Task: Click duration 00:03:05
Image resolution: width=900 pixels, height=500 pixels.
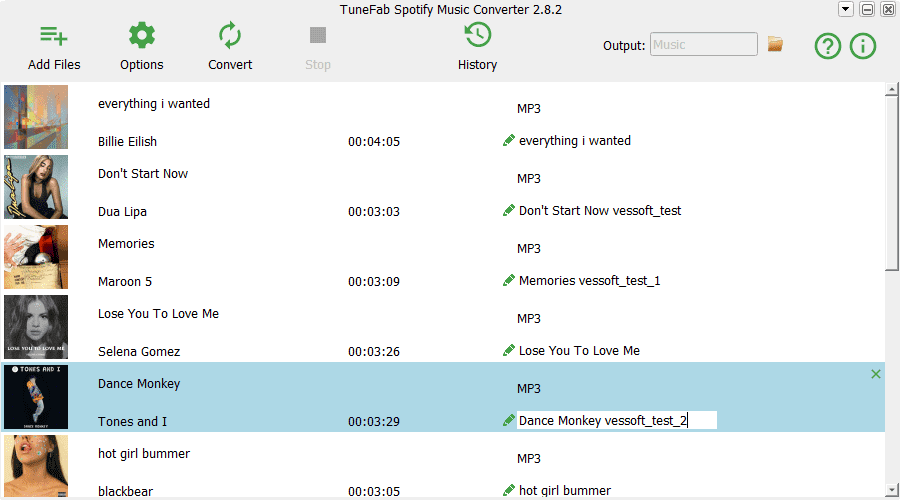Action: [374, 492]
